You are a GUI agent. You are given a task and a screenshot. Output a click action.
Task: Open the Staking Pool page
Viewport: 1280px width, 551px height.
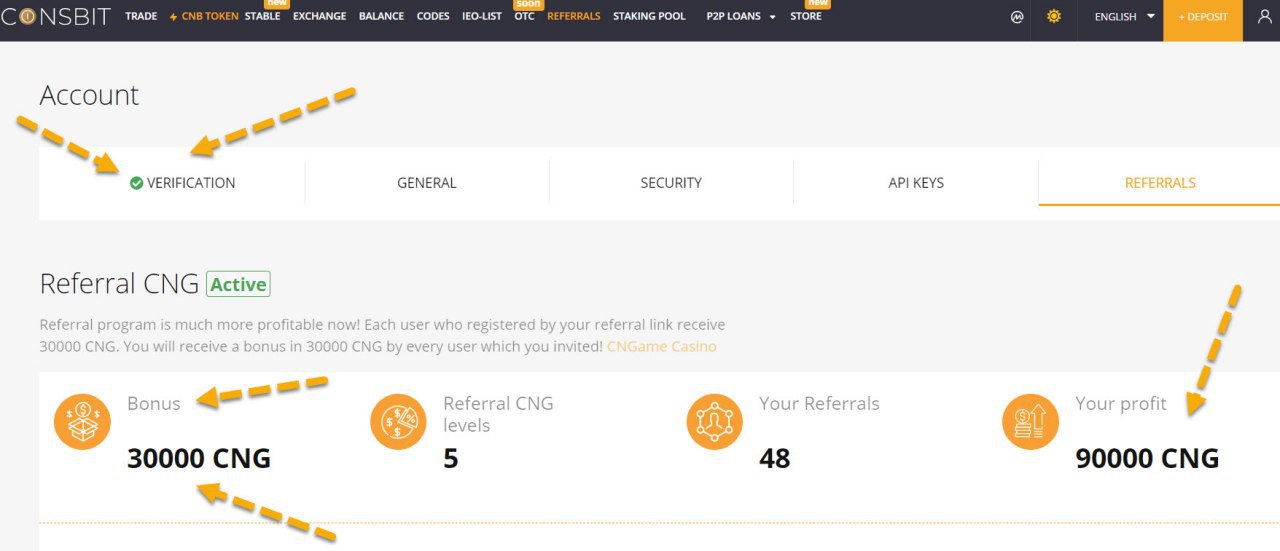pyautogui.click(x=649, y=17)
